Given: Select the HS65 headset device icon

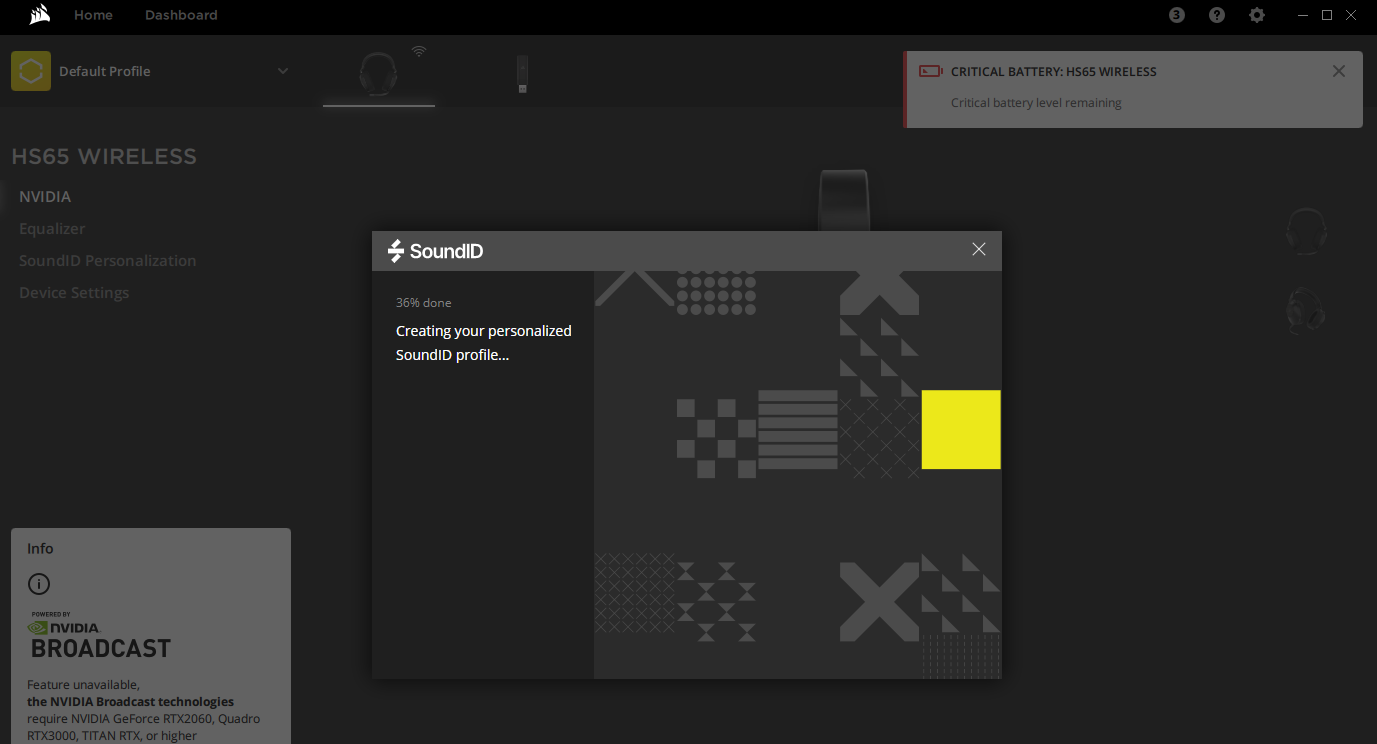Looking at the screenshot, I should pyautogui.click(x=378, y=74).
